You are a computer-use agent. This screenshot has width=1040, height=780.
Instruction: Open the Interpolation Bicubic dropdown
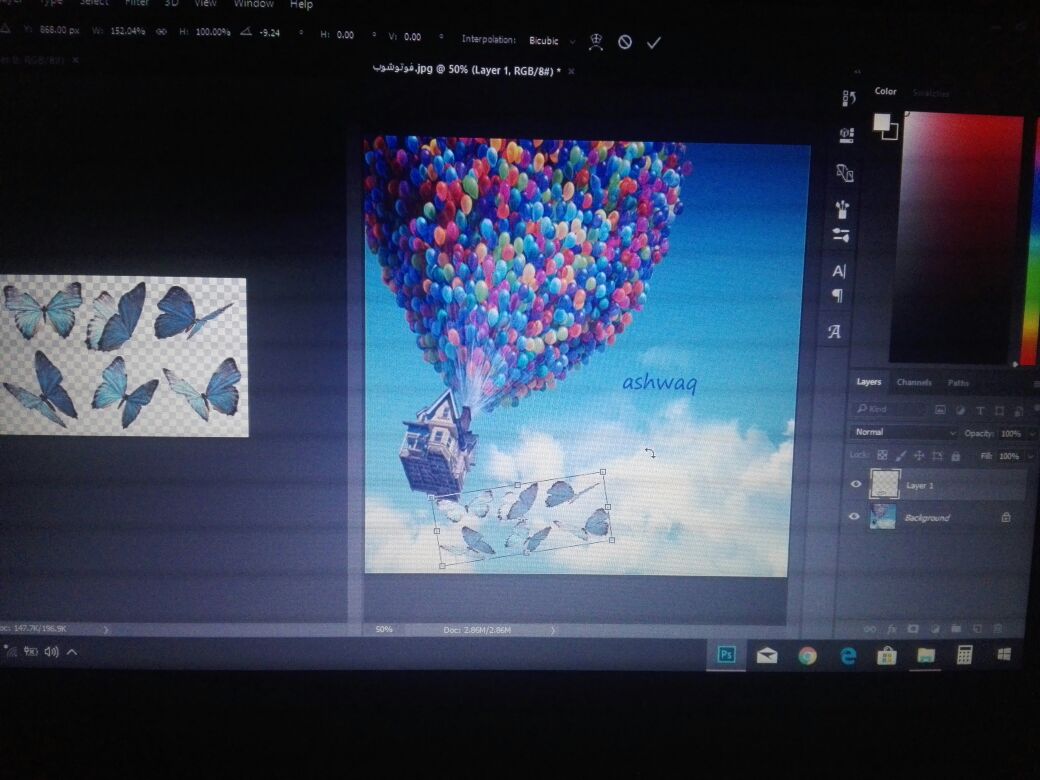(552, 41)
